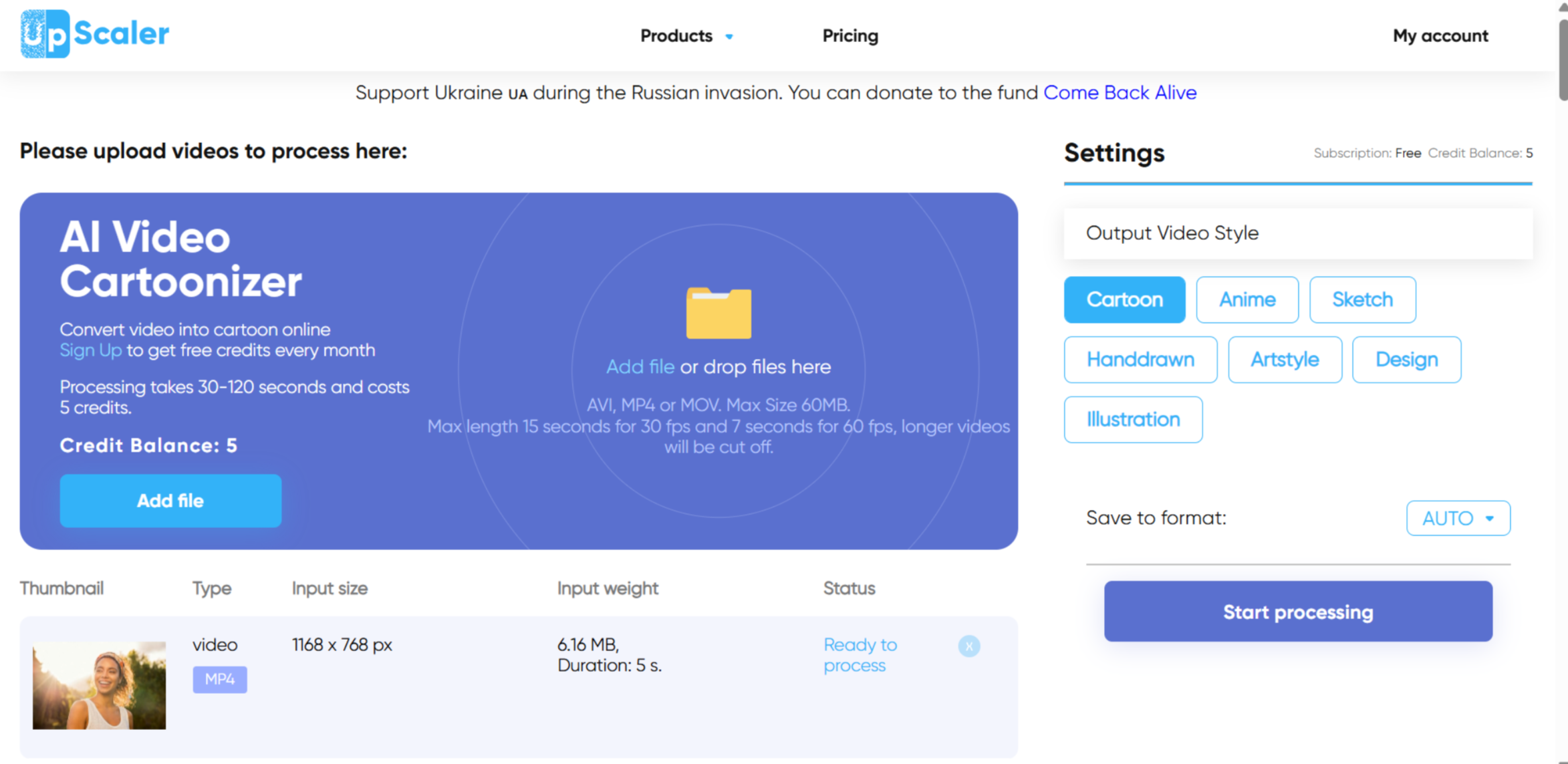Image resolution: width=1568 pixels, height=764 pixels.
Task: Go to the Pricing page
Action: [x=850, y=36]
